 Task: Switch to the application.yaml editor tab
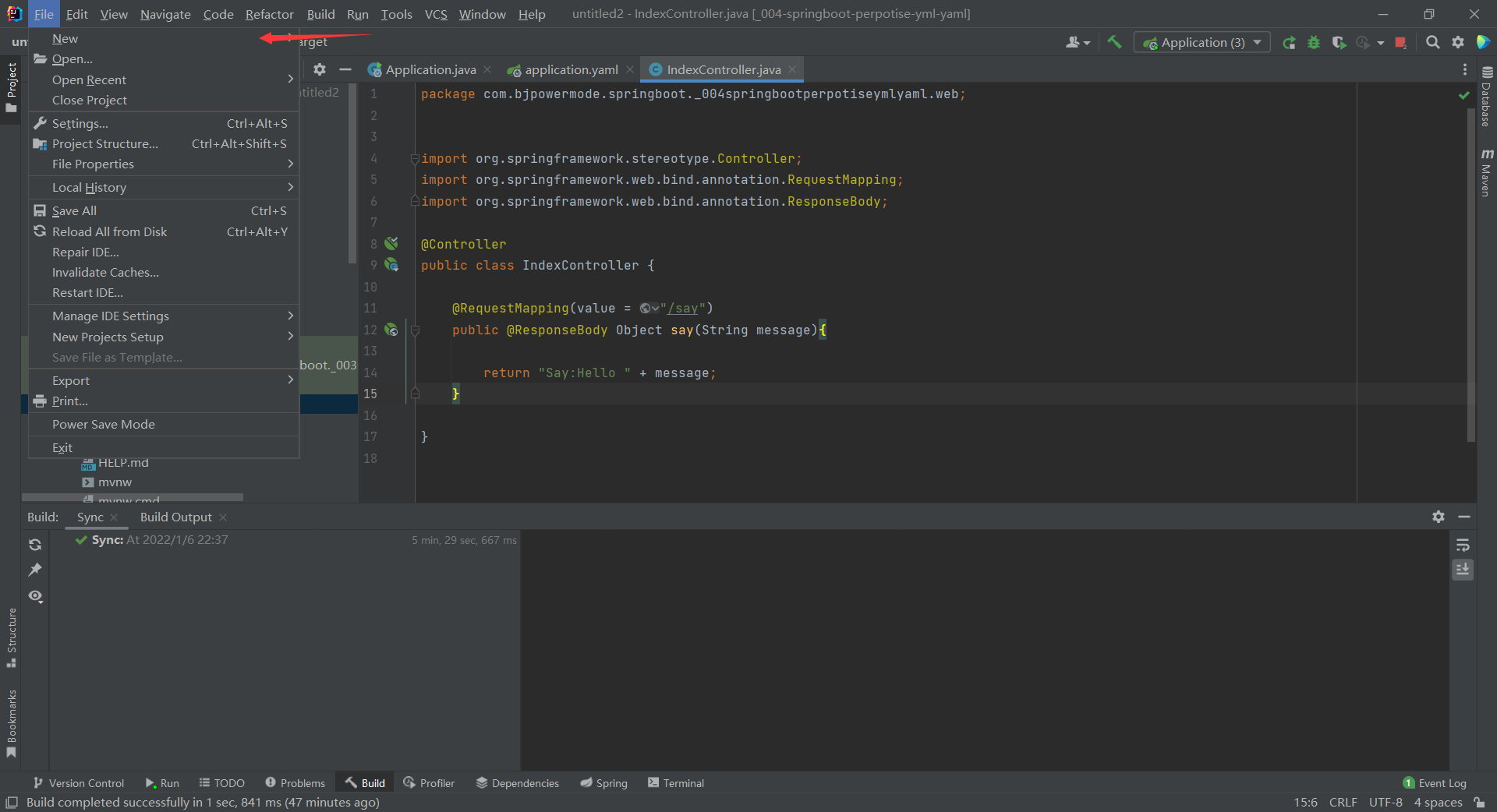coord(571,70)
